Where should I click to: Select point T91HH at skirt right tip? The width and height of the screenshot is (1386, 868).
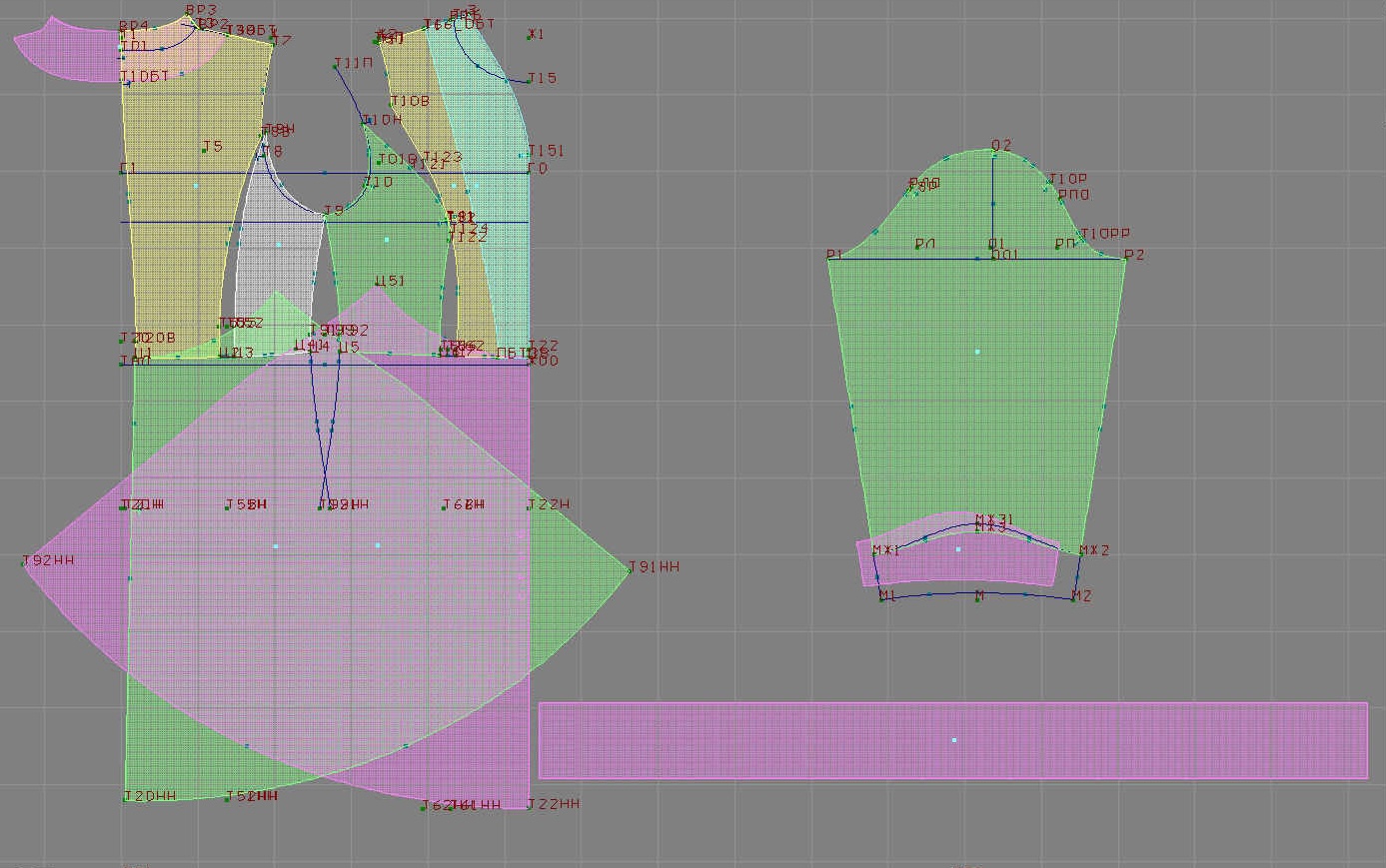tap(630, 569)
